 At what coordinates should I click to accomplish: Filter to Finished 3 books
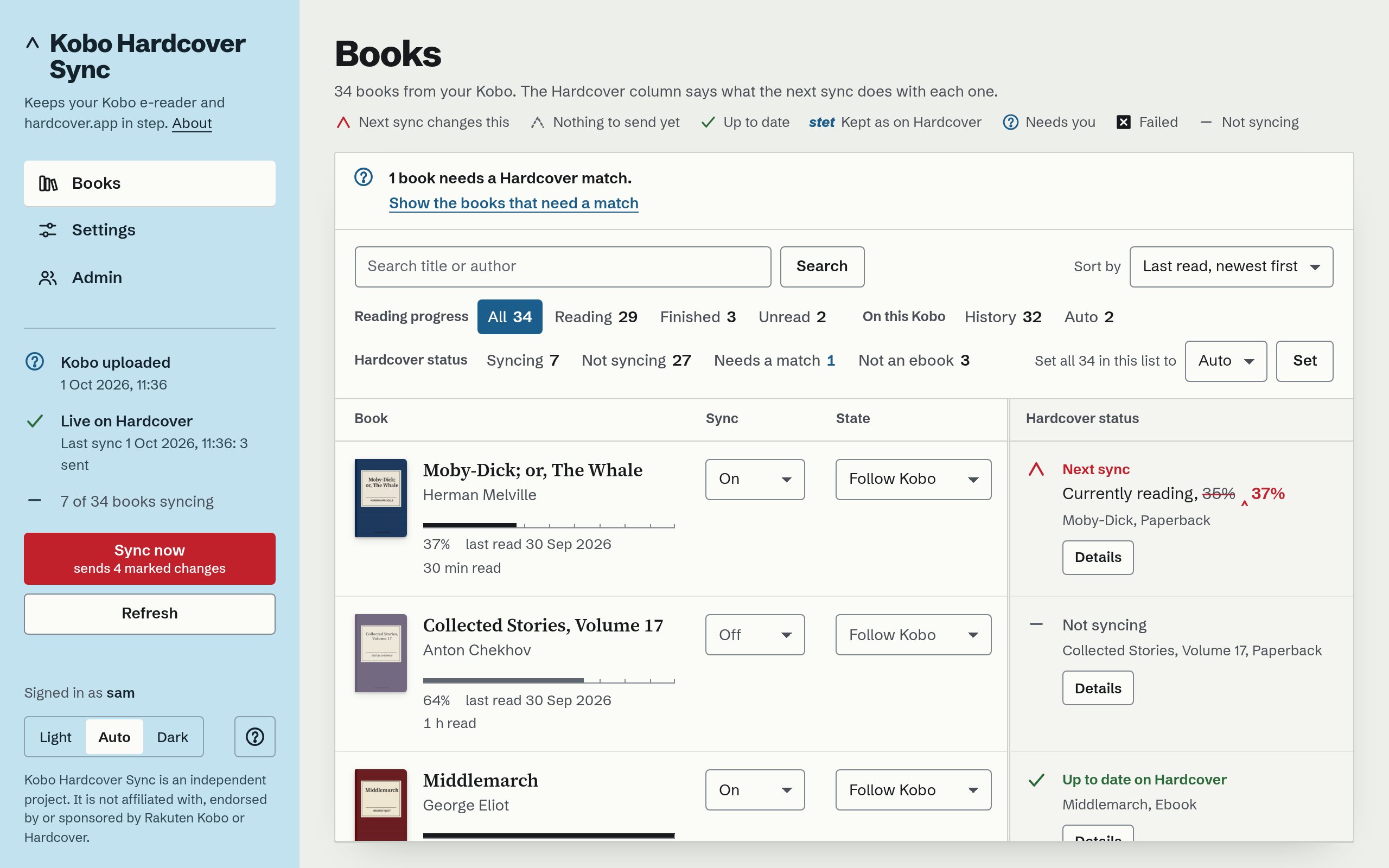tap(697, 317)
